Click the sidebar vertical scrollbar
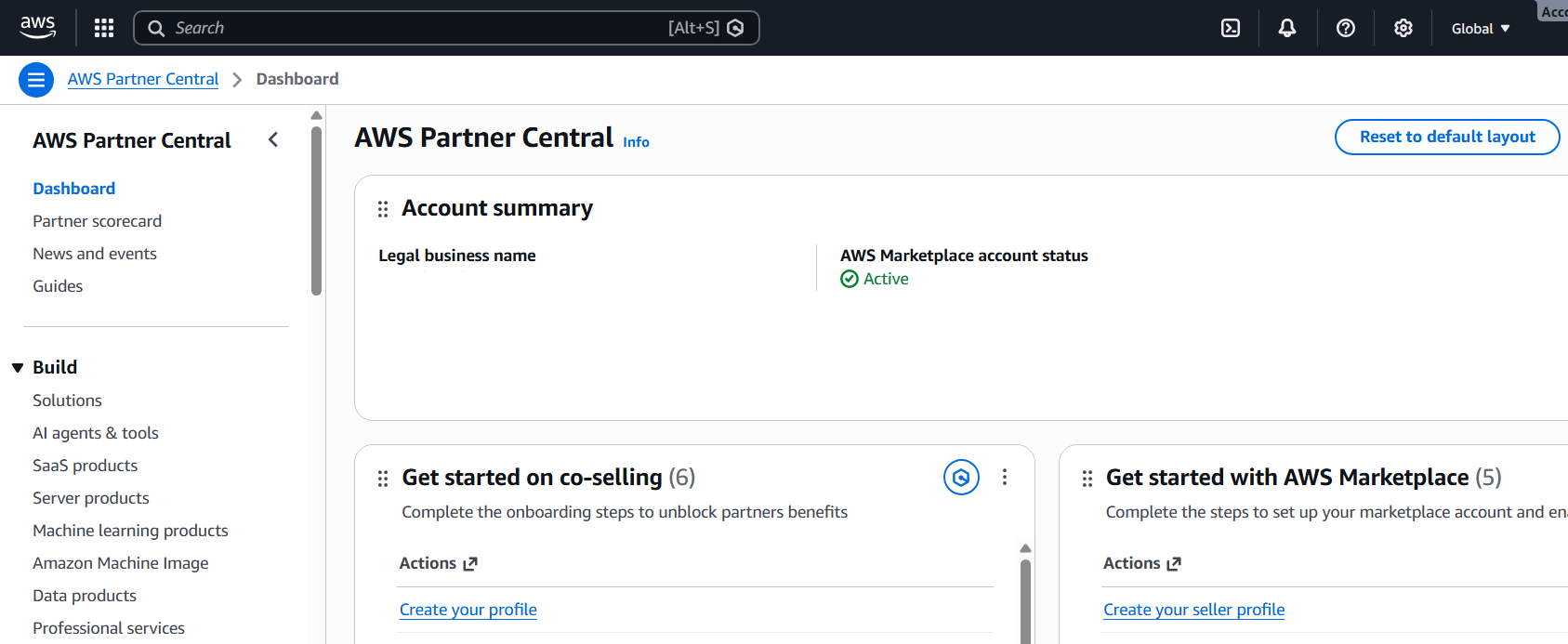The height and width of the screenshot is (644, 1568). [x=317, y=214]
